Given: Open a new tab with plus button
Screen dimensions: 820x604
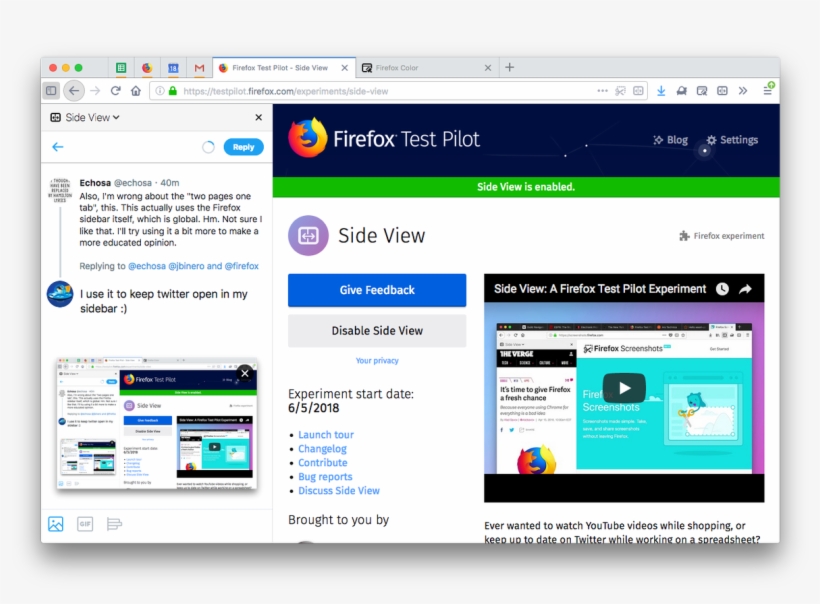Looking at the screenshot, I should click(x=510, y=67).
